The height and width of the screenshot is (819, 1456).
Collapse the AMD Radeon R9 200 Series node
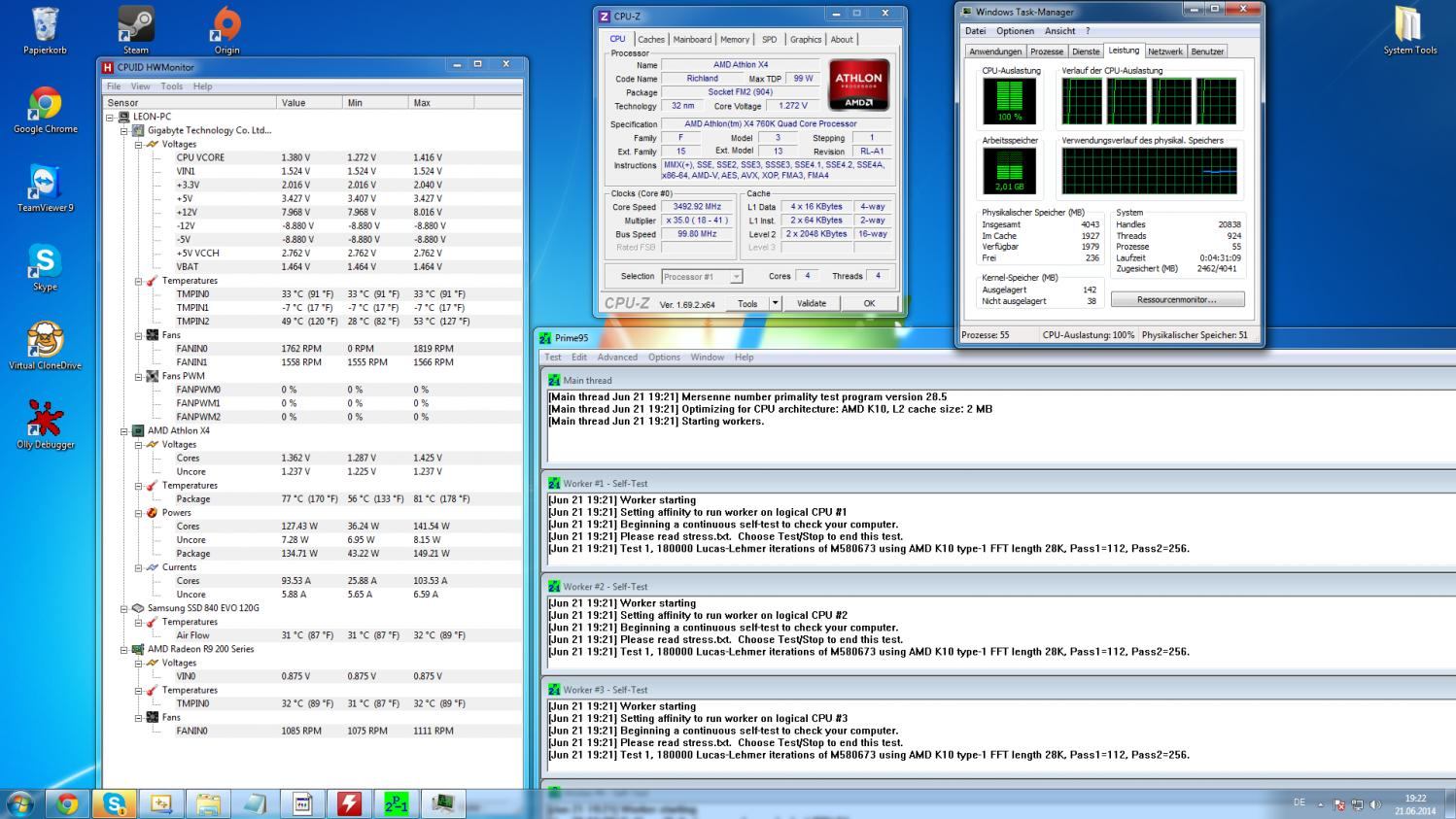(x=124, y=649)
